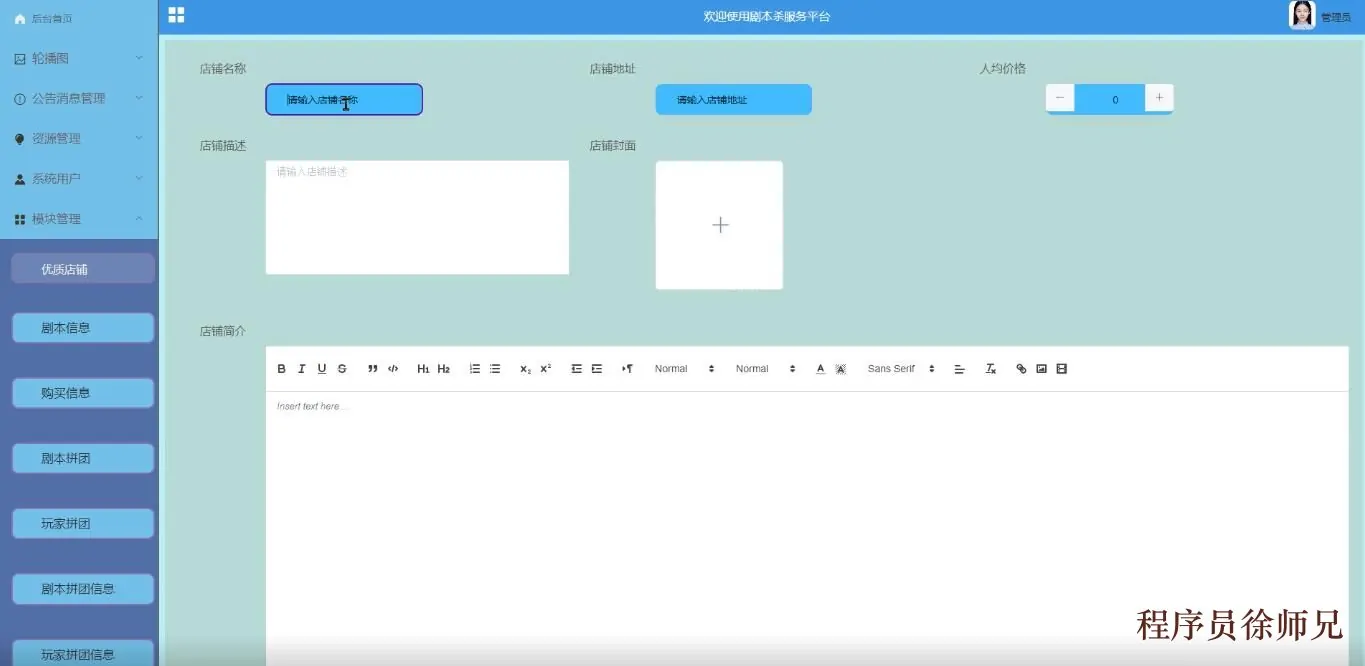Click the 店铺描述 text area
1365x666 pixels.
pos(417,217)
